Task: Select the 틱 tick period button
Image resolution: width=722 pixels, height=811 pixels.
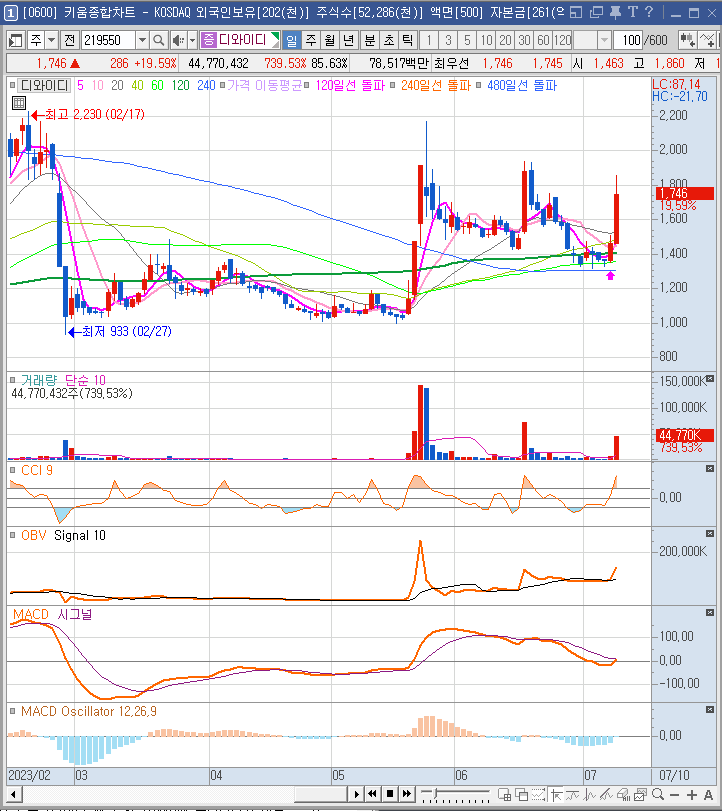Action: (408, 40)
